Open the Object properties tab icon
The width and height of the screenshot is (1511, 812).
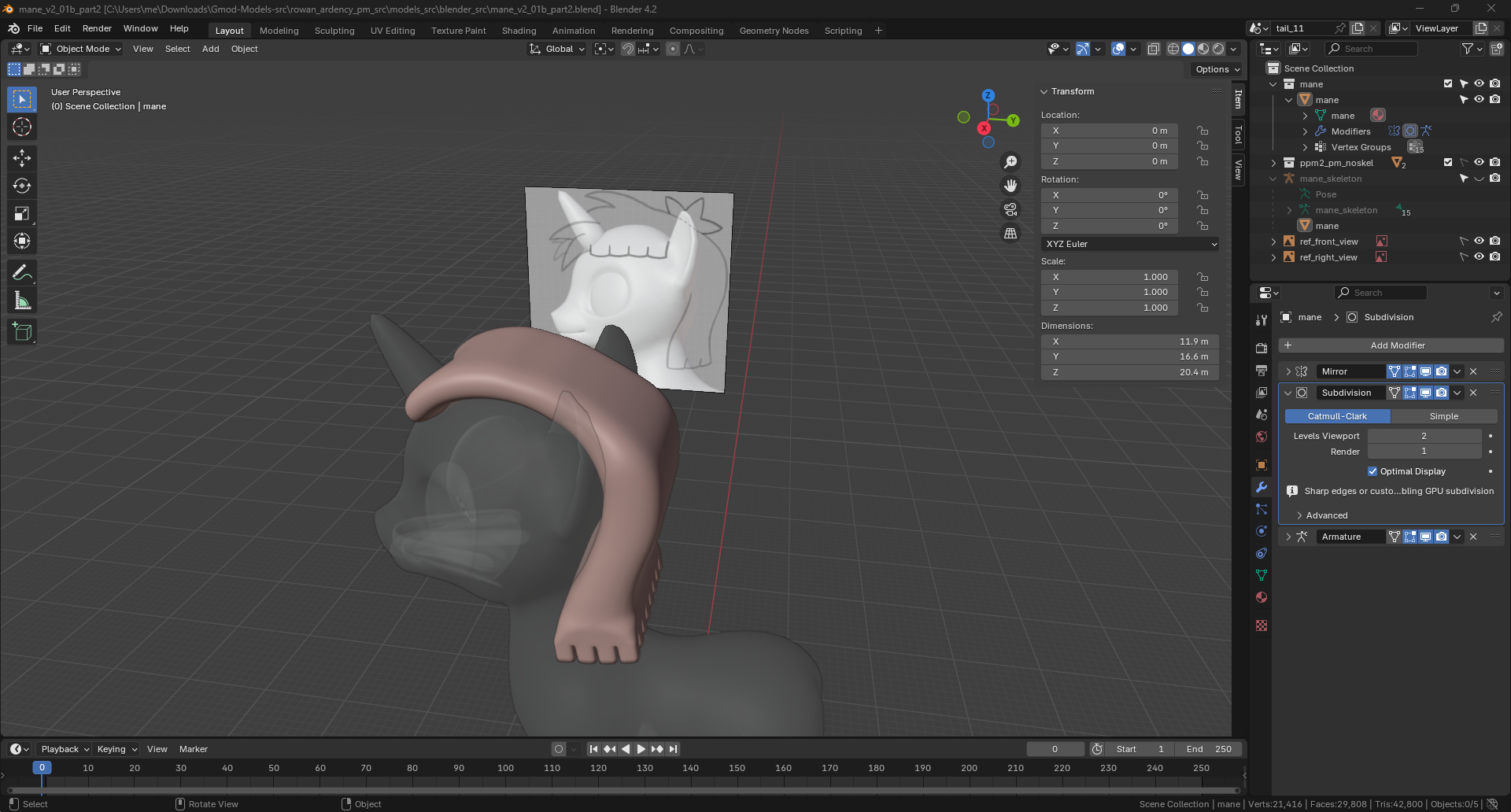pos(1262,465)
